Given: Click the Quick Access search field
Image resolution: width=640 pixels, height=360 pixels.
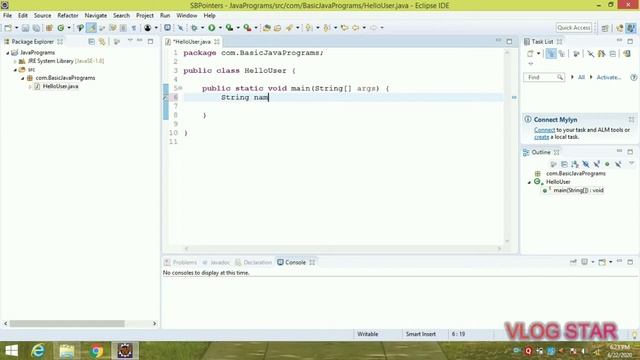Looking at the screenshot, I should tap(573, 28).
